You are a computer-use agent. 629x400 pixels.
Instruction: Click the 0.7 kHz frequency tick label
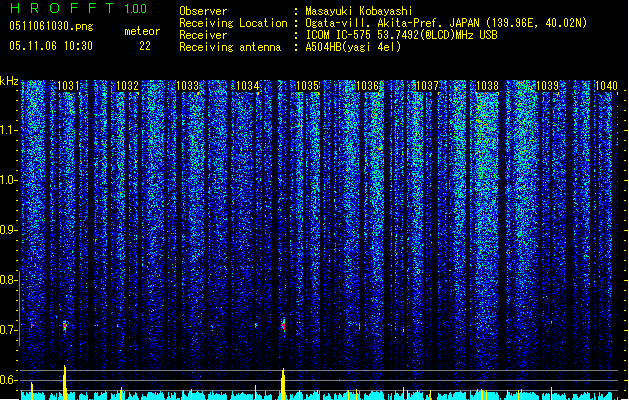coord(8,330)
